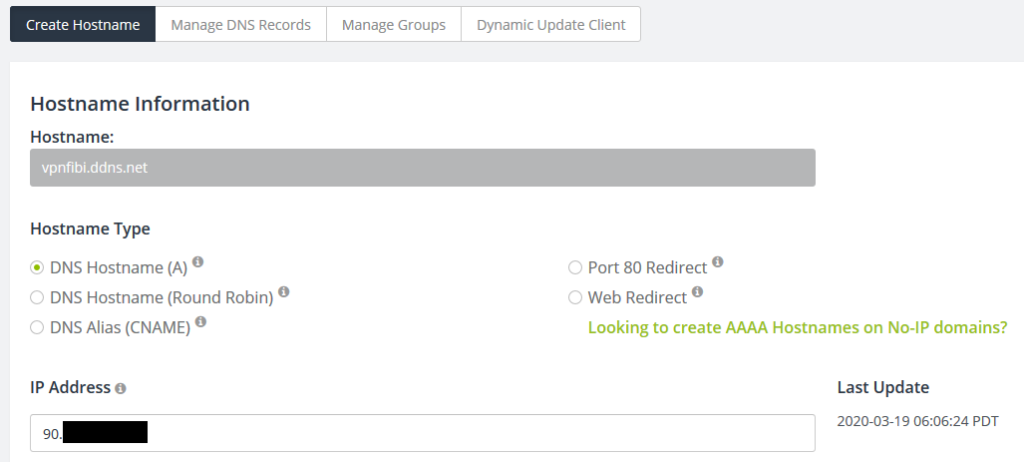Go to Manage Groups tab
1024x462 pixels.
(x=393, y=25)
